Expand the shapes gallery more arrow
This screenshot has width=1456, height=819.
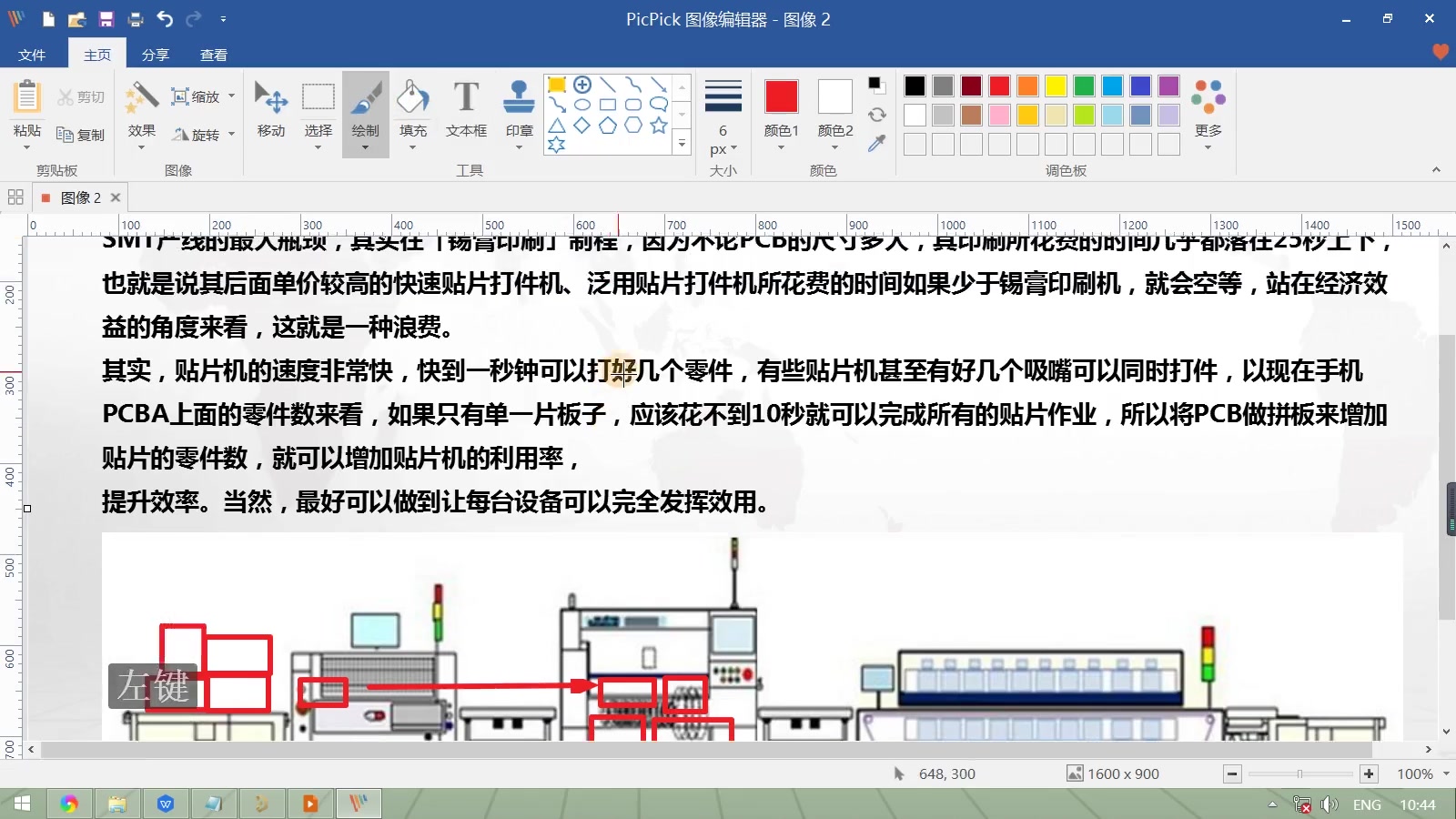click(682, 143)
